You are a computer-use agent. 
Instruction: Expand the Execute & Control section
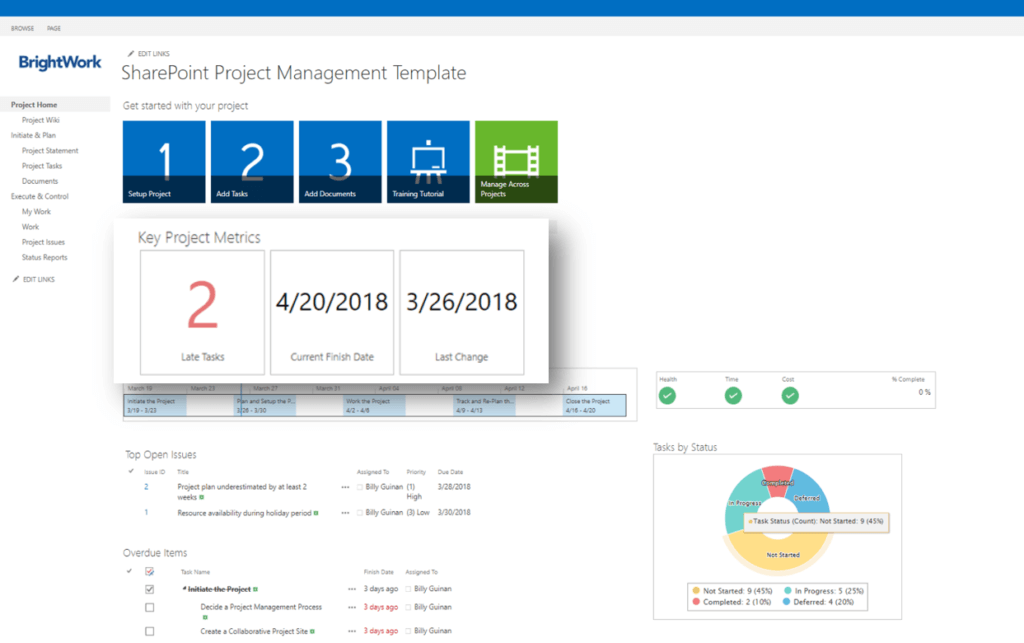(38, 196)
